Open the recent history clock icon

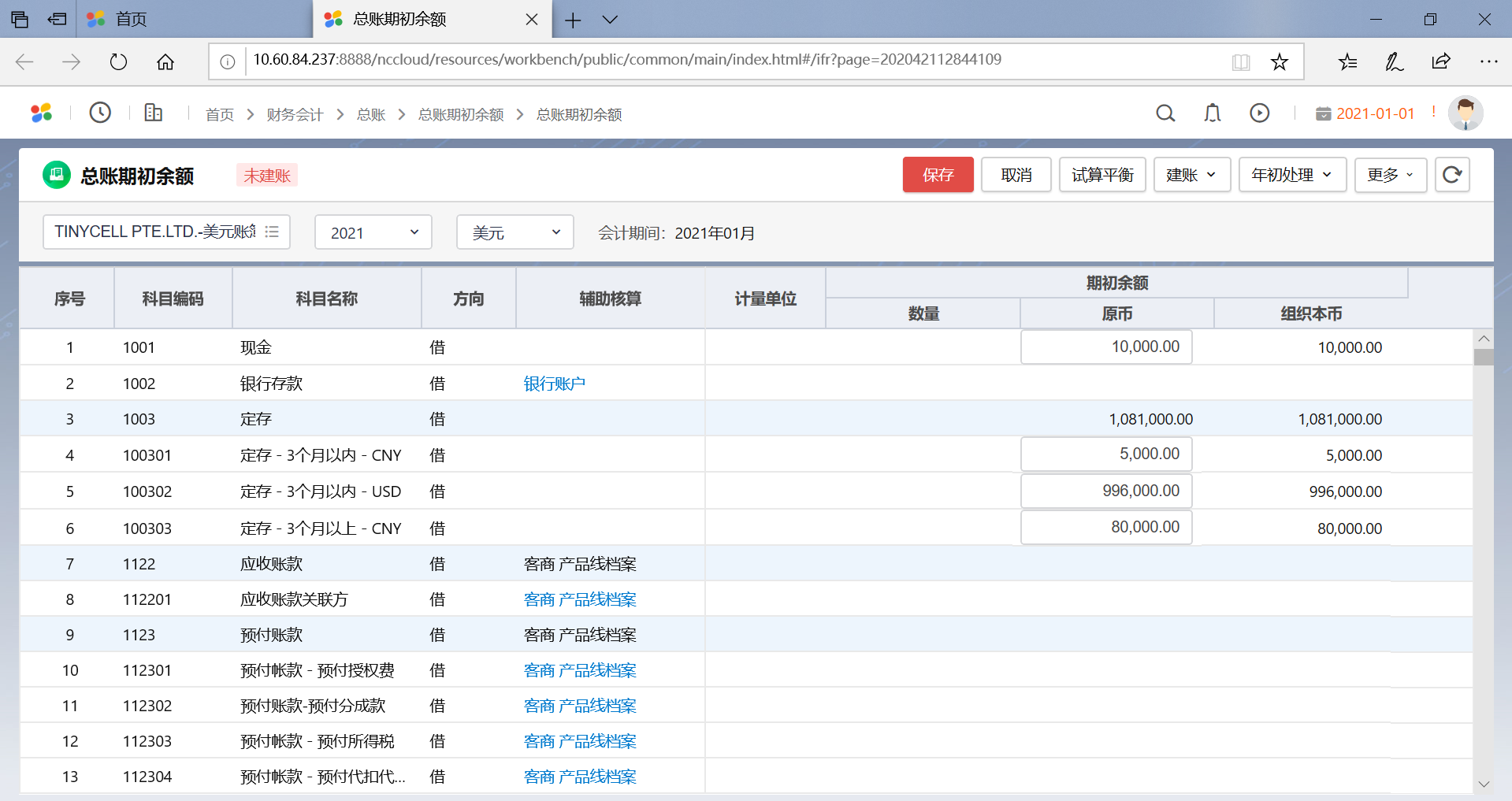(x=100, y=113)
